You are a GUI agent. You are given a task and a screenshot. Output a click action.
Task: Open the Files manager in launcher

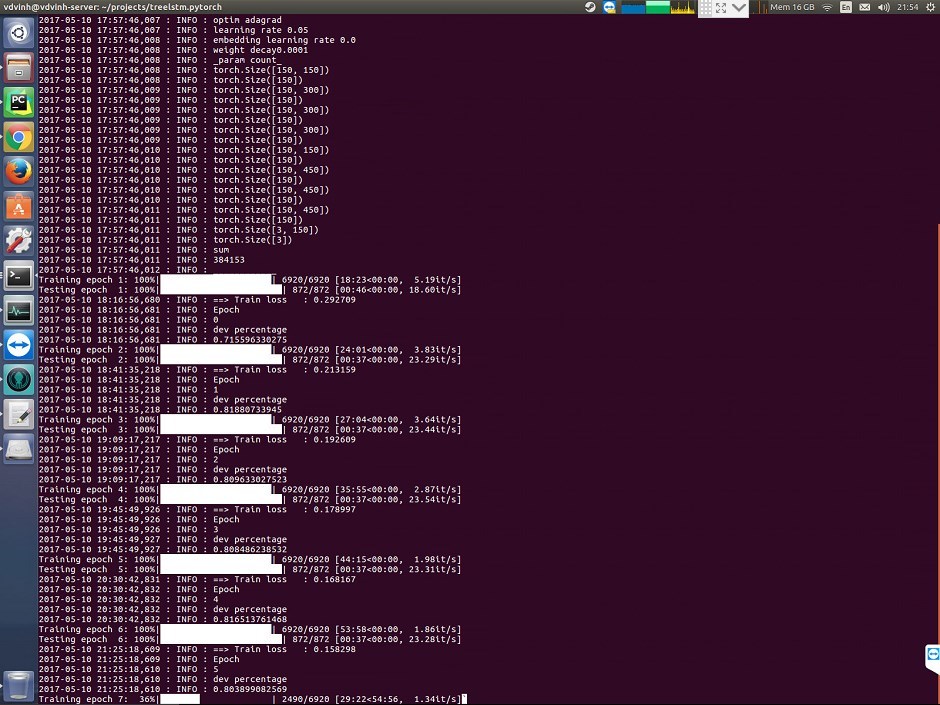pyautogui.click(x=18, y=68)
